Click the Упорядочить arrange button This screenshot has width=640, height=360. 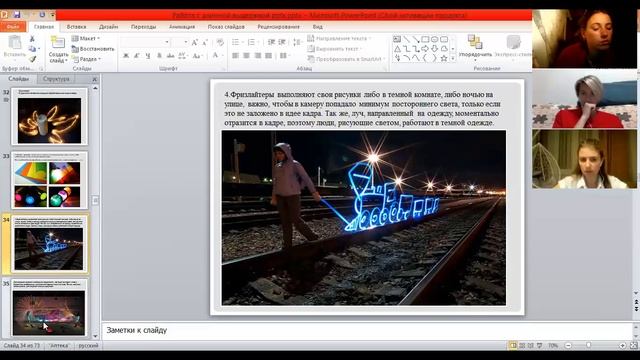[x=476, y=48]
